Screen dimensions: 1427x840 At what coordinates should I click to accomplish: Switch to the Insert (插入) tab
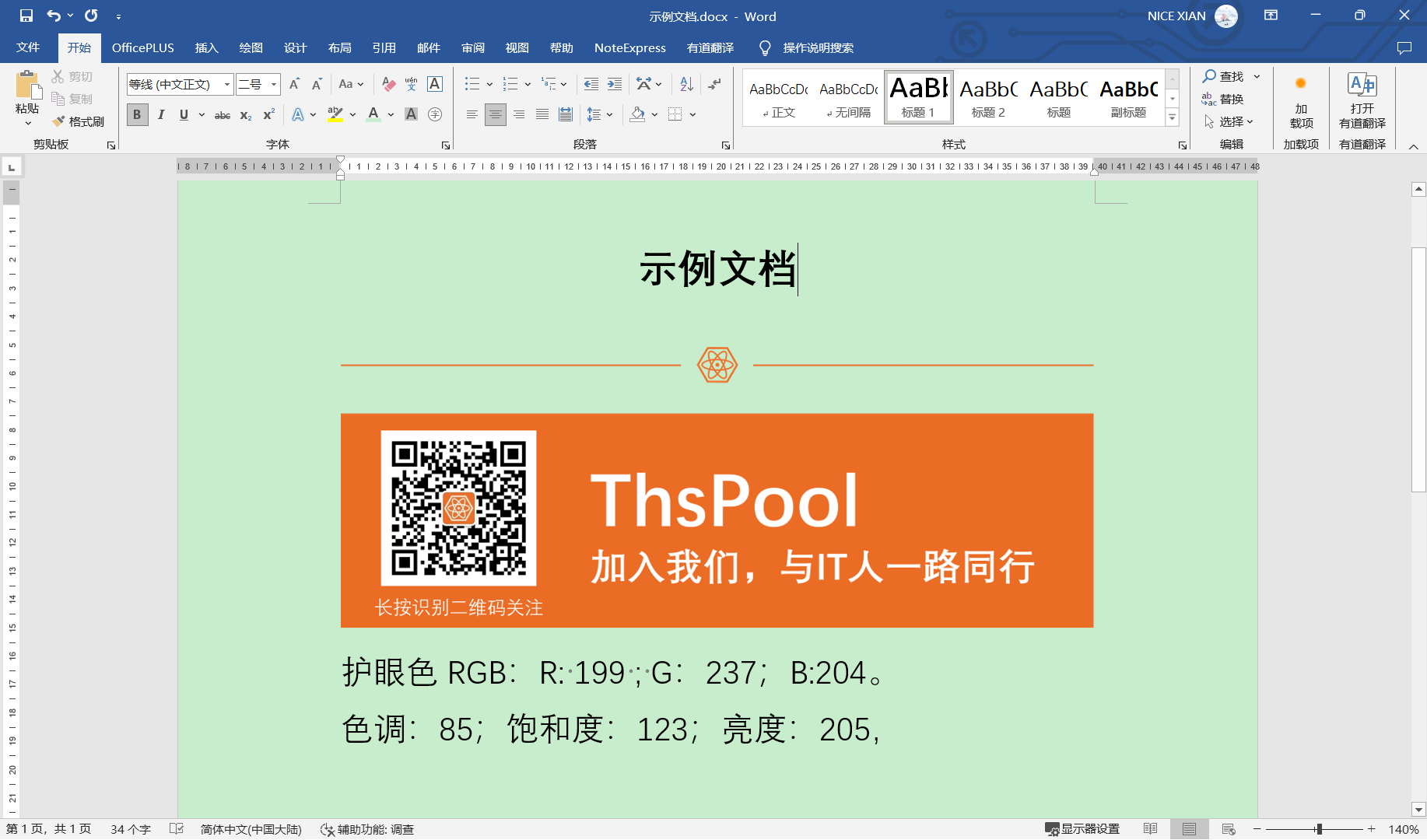coord(206,47)
